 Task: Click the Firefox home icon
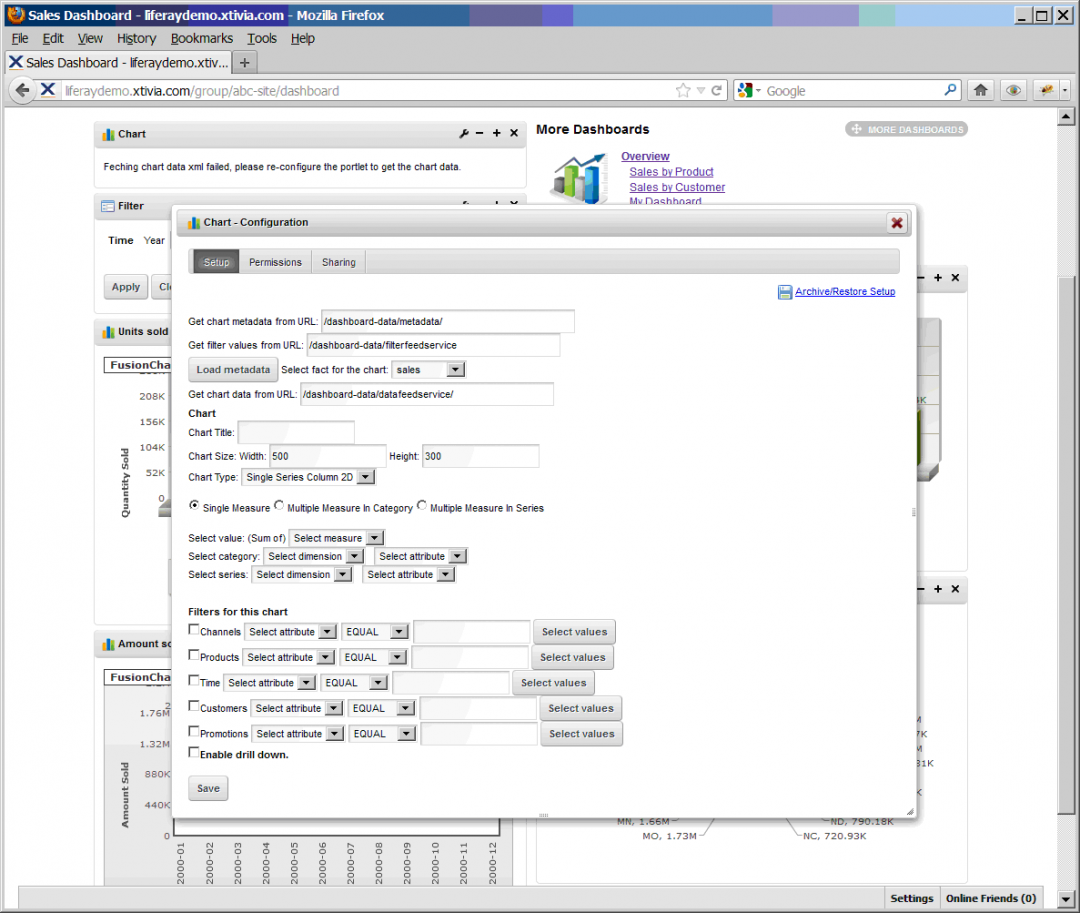tap(981, 90)
